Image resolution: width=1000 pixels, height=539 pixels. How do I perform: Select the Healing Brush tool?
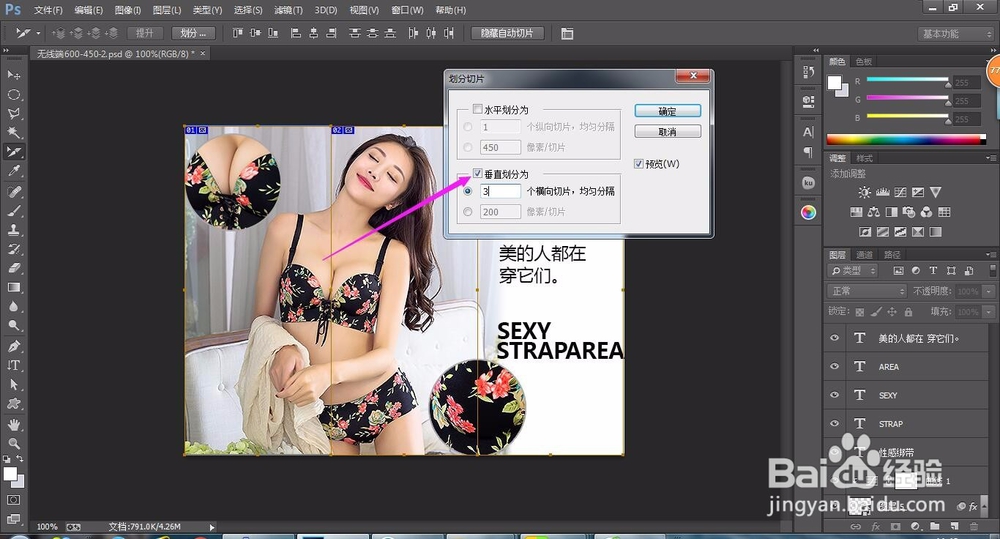coord(13,191)
